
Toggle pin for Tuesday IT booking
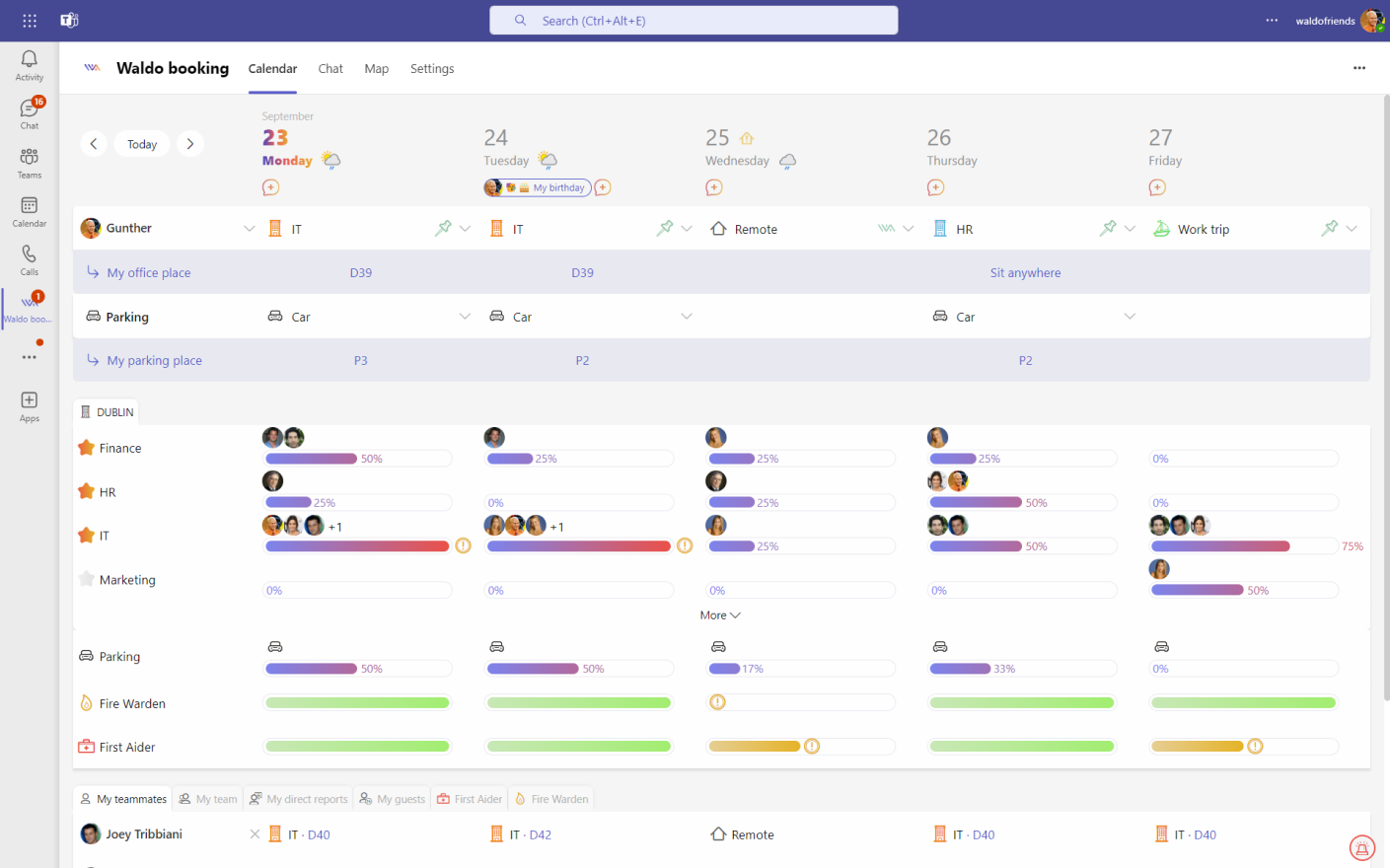point(665,228)
